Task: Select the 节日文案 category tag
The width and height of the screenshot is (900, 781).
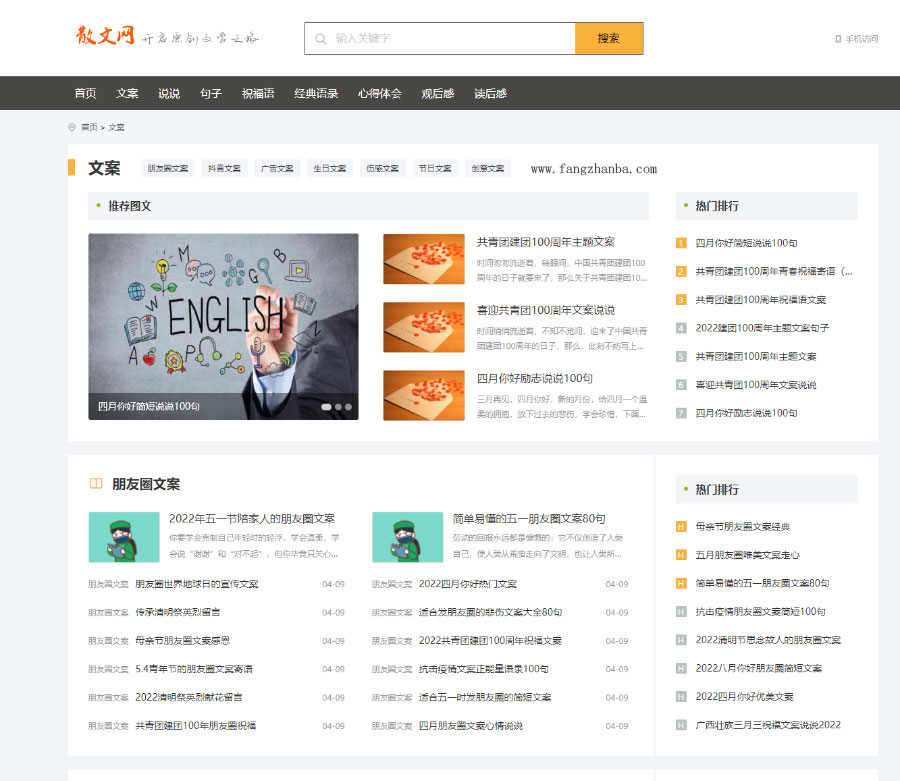Action: click(x=435, y=168)
